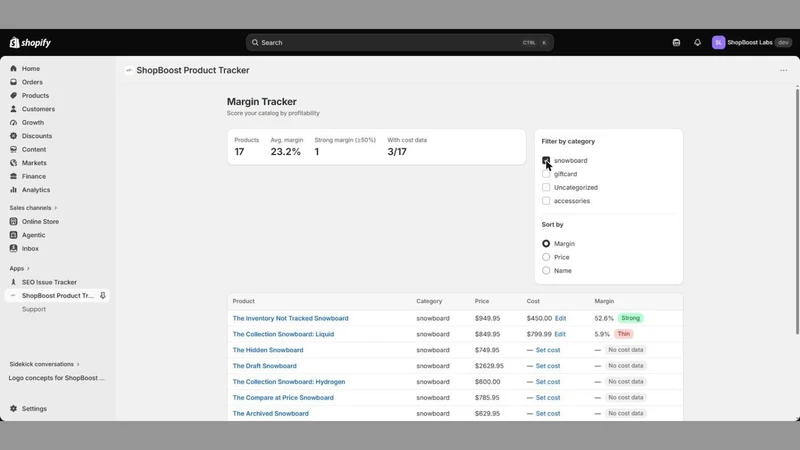
Task: Open The Hidden Snowboard link
Action: [x=268, y=350]
